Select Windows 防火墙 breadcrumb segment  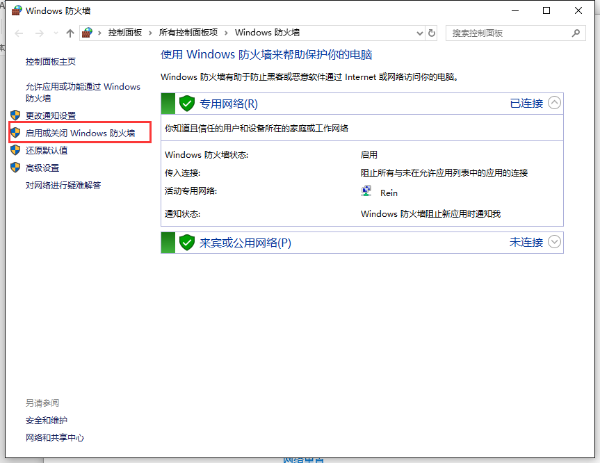267,33
